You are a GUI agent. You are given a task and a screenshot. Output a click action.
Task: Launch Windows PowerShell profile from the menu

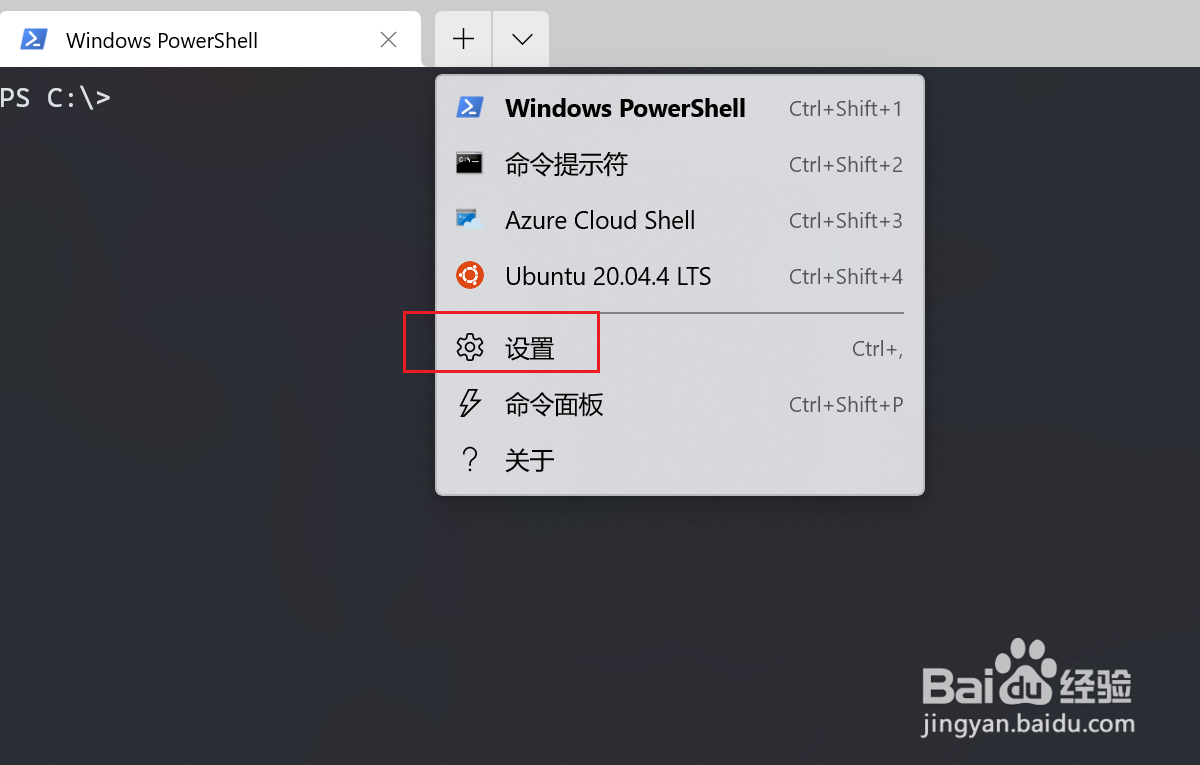pos(680,108)
